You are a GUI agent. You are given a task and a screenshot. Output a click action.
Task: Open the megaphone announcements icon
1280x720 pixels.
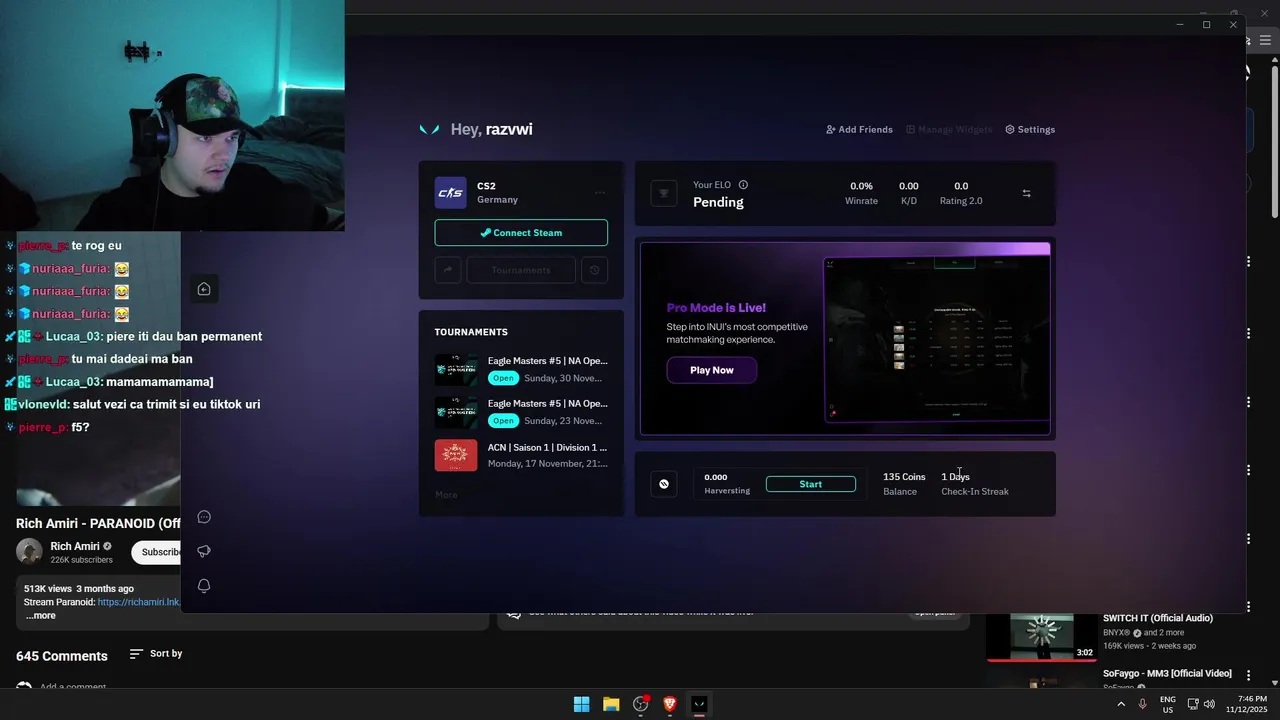204,551
